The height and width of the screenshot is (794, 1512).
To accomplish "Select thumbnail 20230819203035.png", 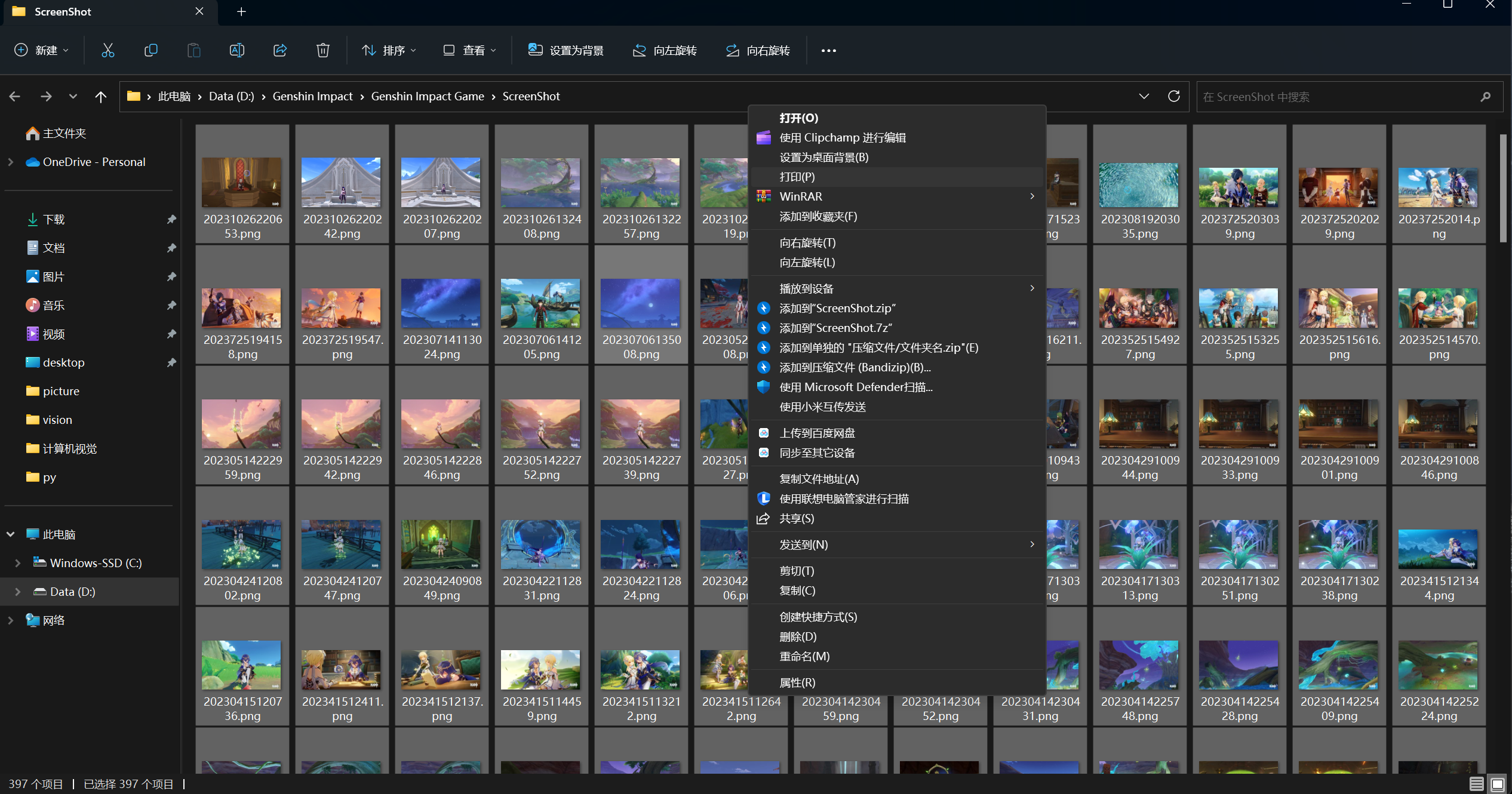I will (x=1140, y=184).
